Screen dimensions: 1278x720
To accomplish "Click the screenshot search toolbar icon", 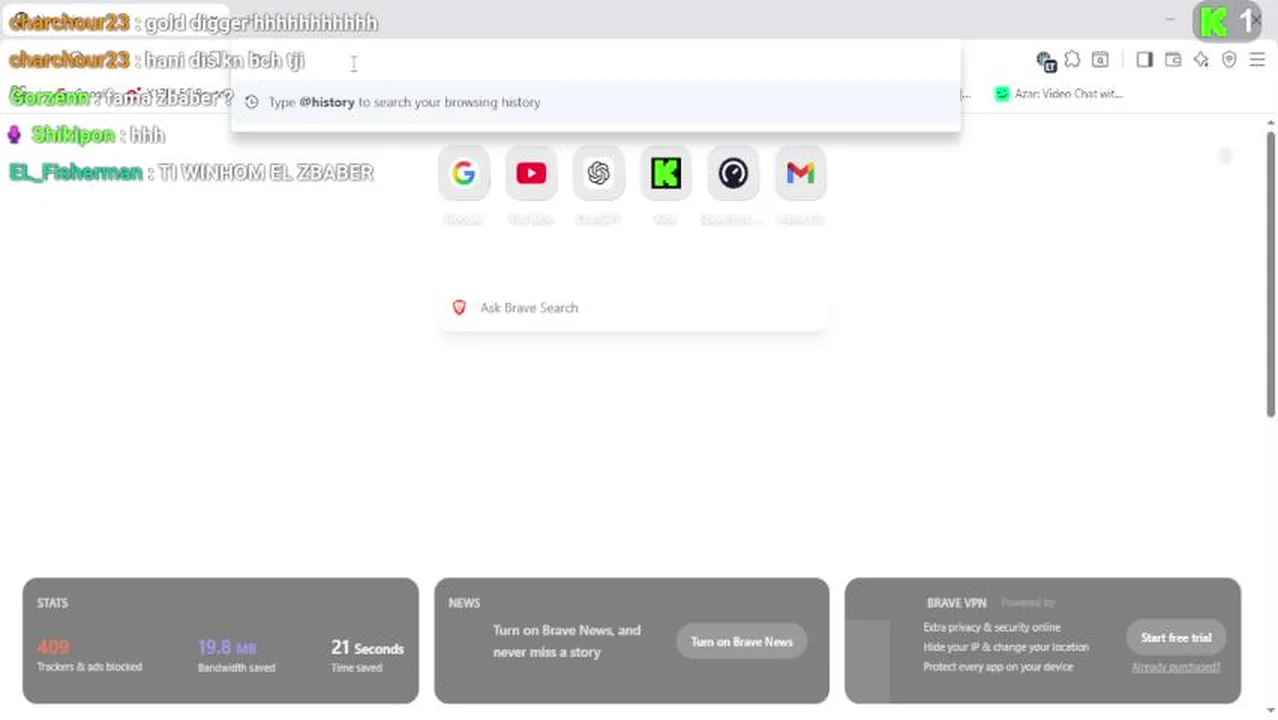I will (x=1100, y=60).
